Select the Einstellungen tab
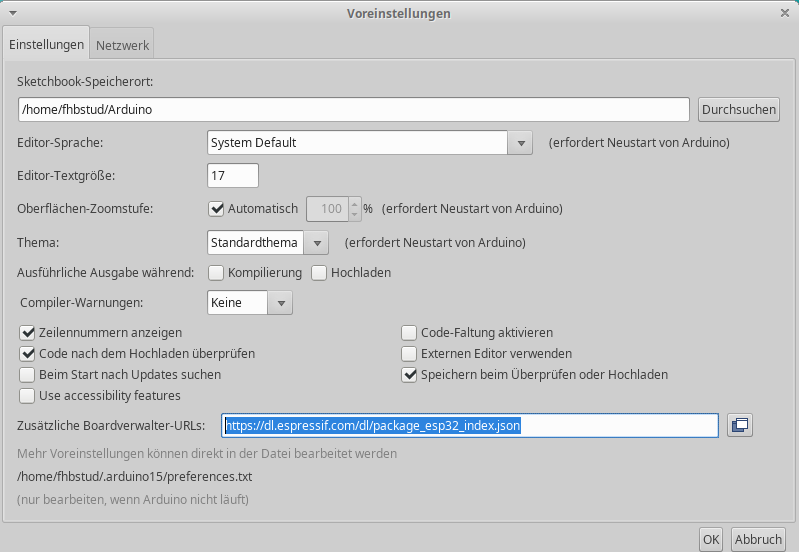The width and height of the screenshot is (799, 552). [47, 45]
